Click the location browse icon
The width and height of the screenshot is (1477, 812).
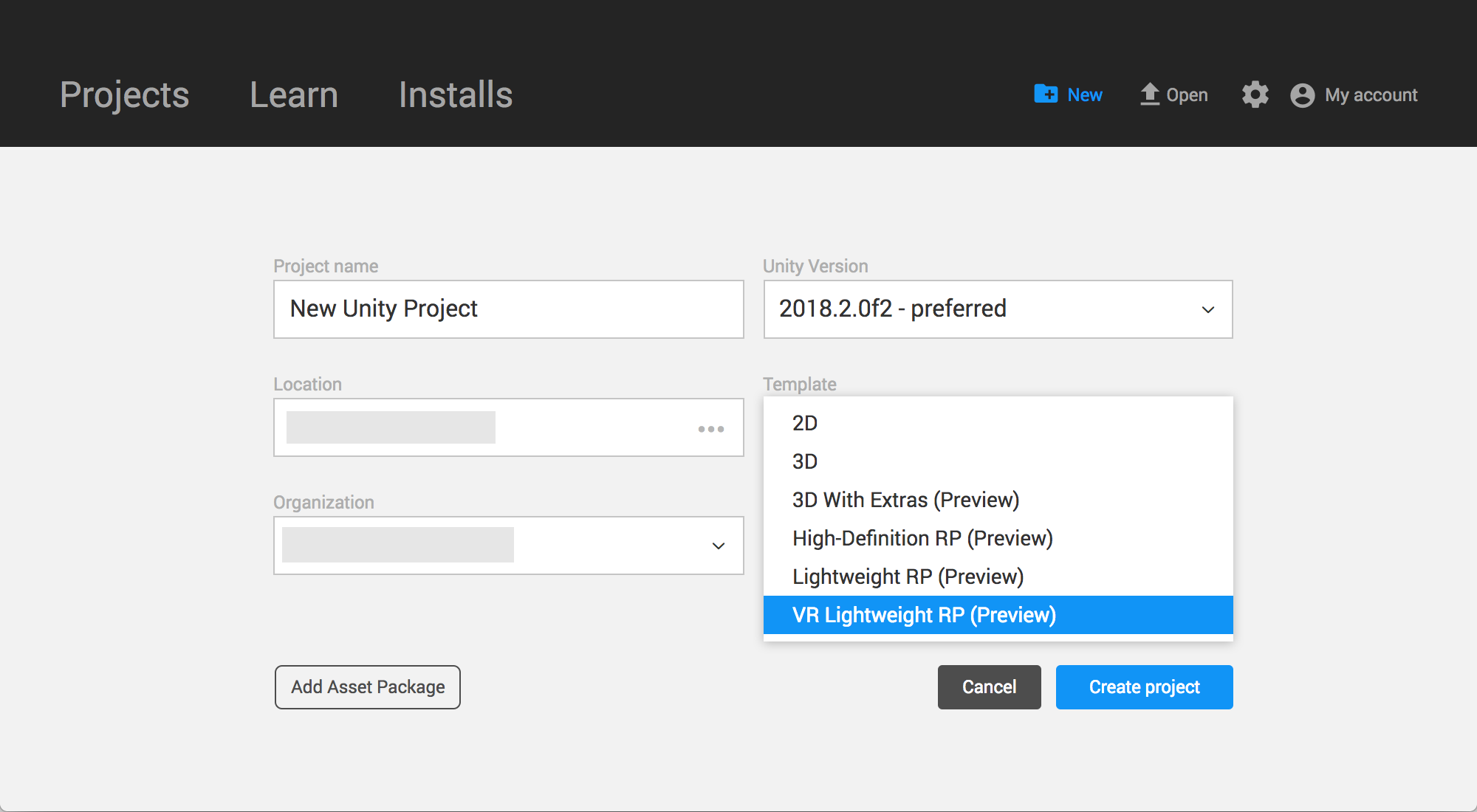click(x=711, y=428)
